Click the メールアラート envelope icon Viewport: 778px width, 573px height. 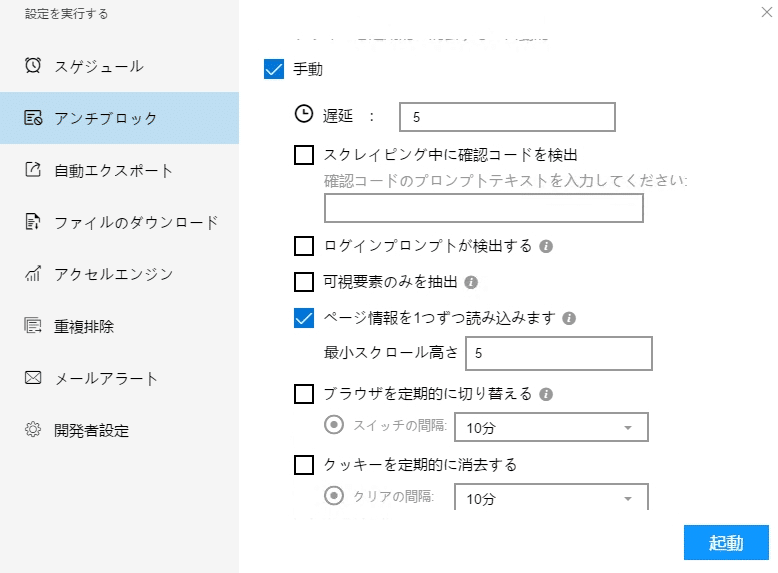33,378
